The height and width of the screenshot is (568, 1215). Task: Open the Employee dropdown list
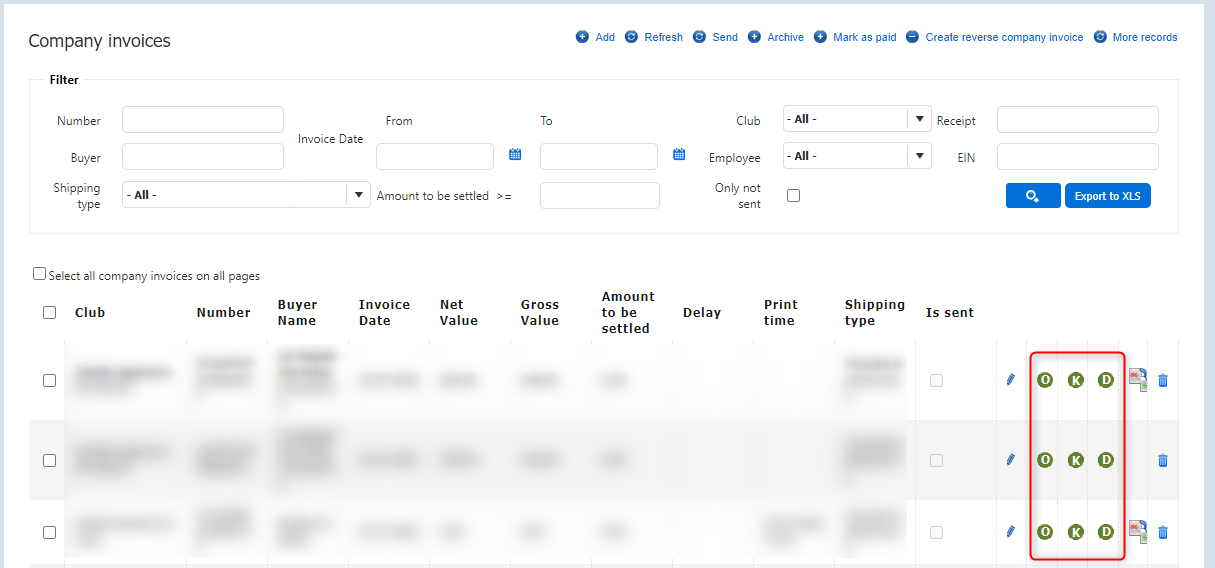point(919,156)
